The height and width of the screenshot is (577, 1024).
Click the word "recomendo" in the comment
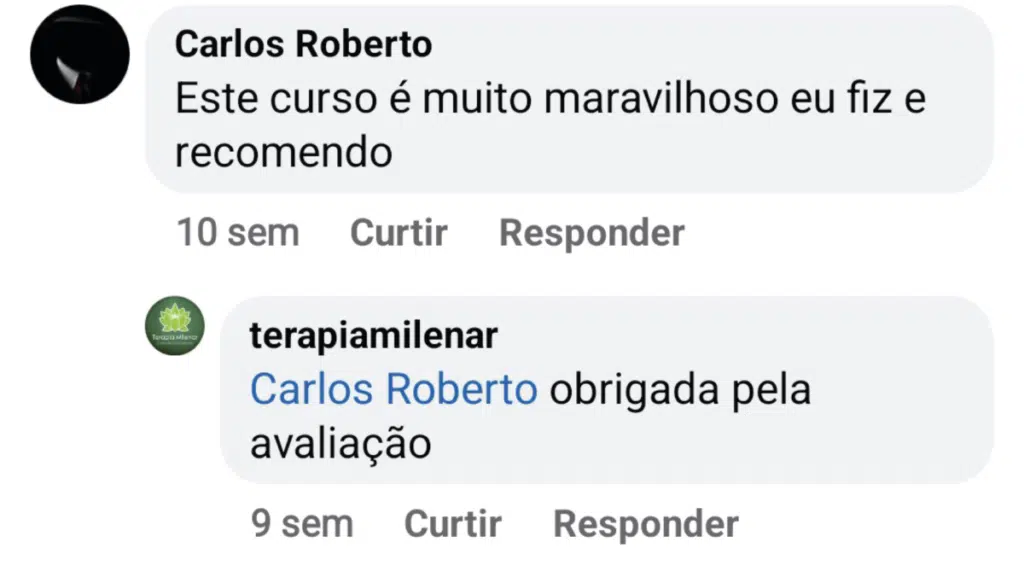coord(283,152)
